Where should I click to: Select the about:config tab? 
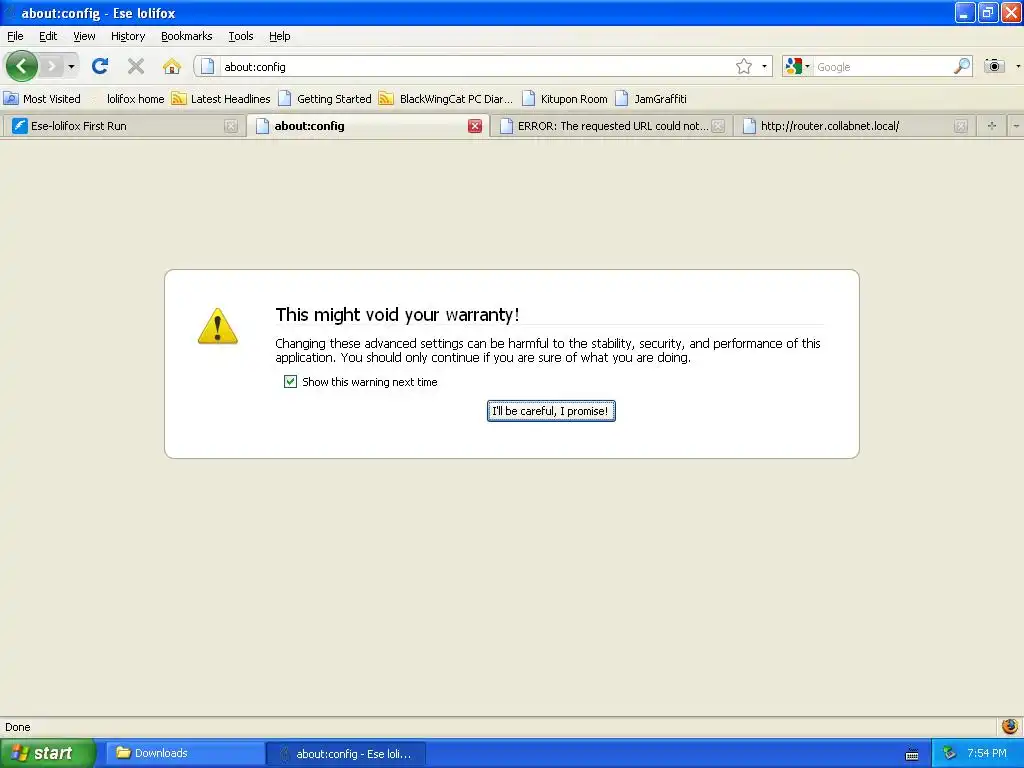[x=368, y=126]
